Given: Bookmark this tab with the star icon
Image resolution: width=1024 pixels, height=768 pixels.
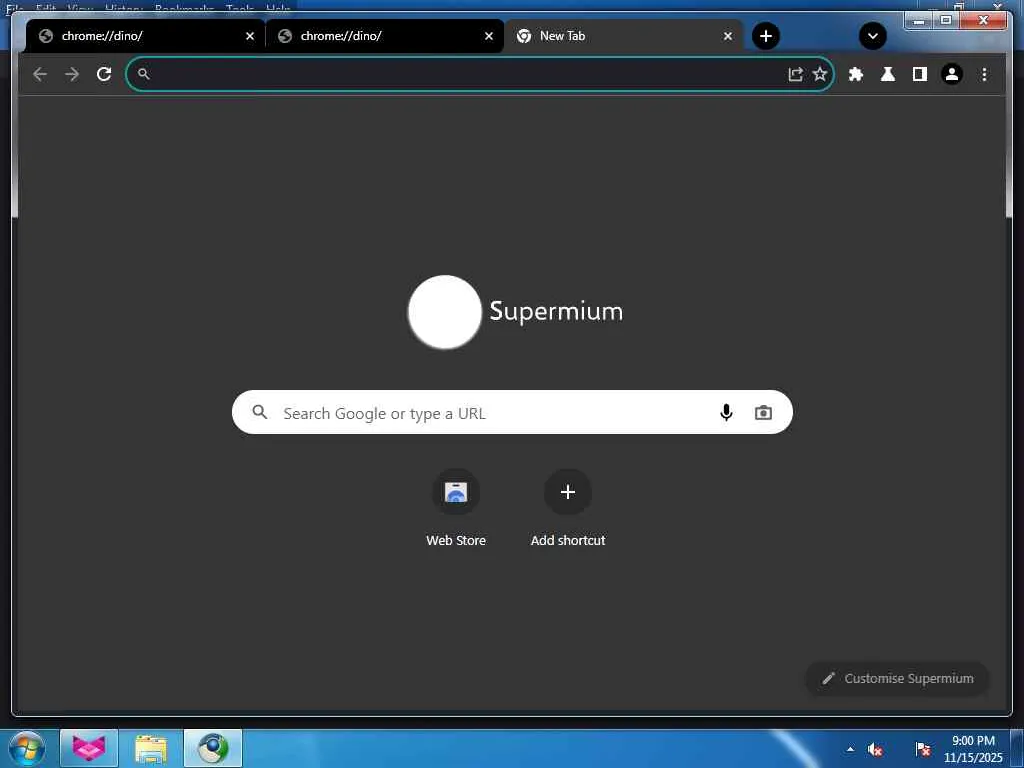Looking at the screenshot, I should (820, 74).
